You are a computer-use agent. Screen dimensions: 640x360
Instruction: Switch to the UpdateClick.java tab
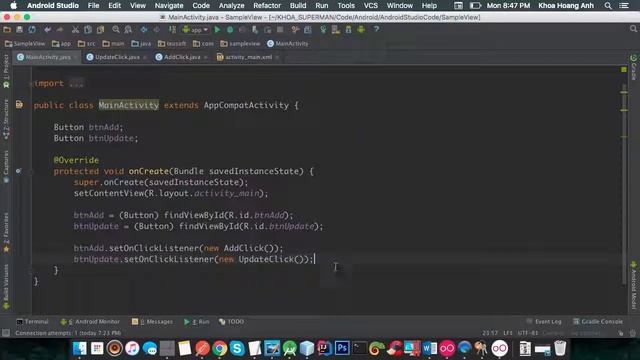pos(117,57)
